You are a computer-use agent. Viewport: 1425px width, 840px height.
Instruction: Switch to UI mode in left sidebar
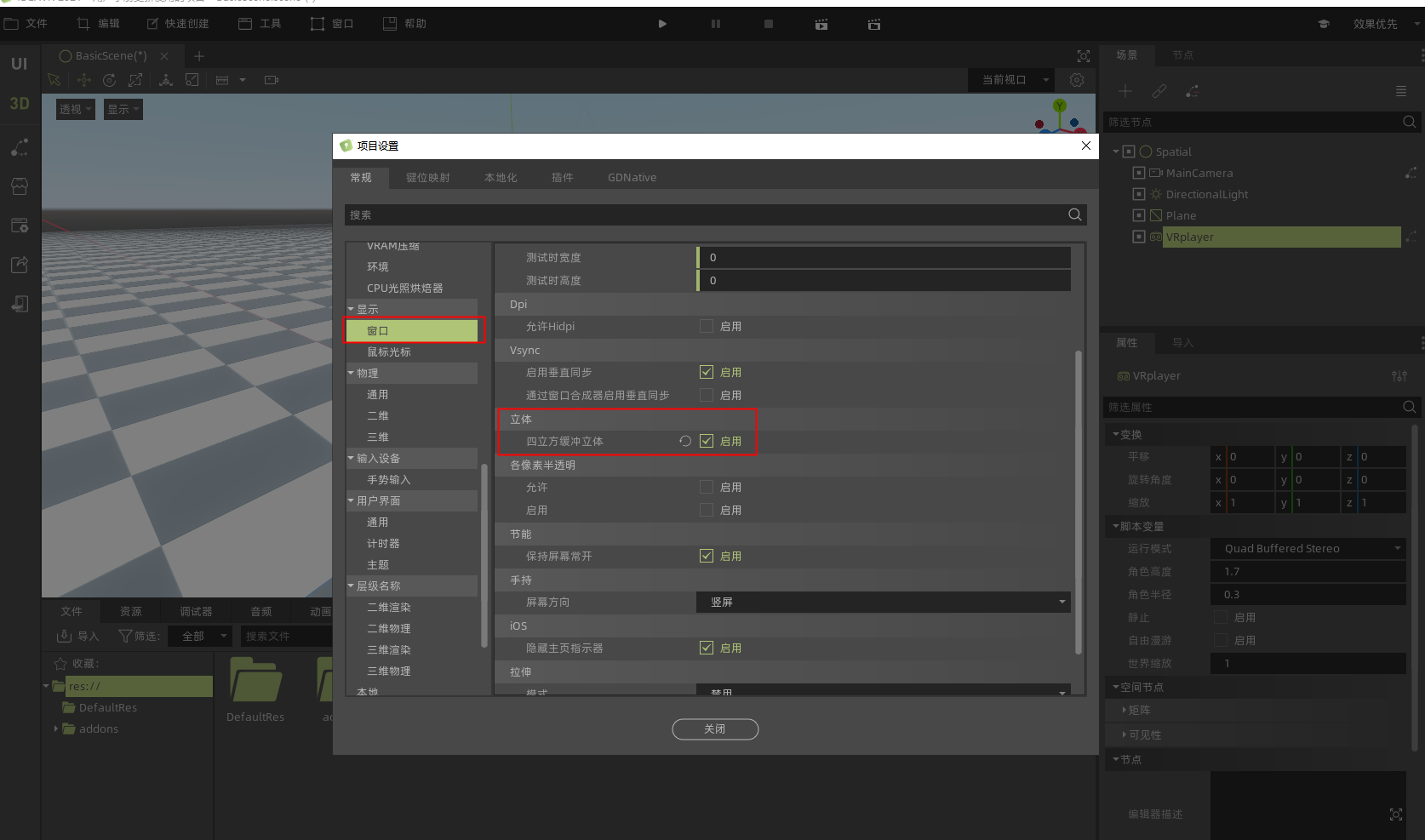pyautogui.click(x=20, y=64)
